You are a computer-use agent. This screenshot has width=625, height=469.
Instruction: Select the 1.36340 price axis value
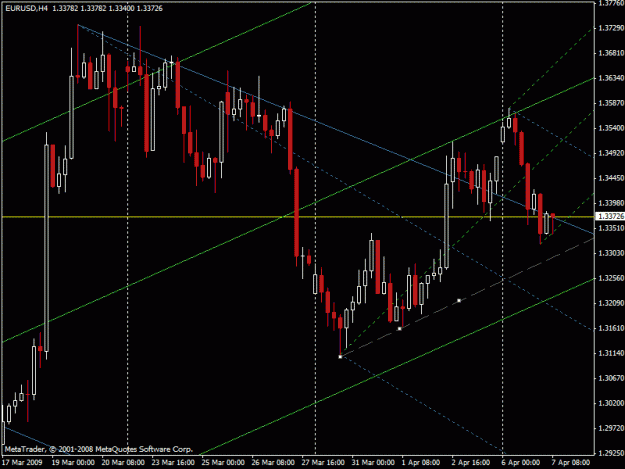pos(611,78)
